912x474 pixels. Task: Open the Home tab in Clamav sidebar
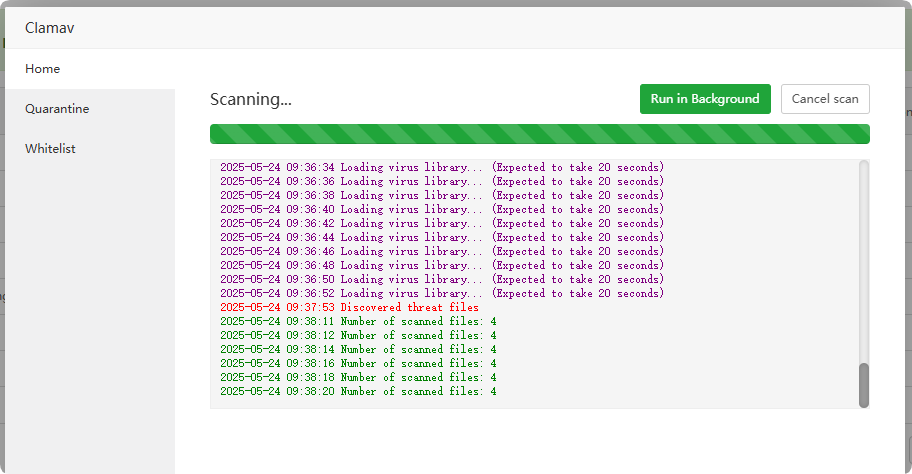click(x=90, y=69)
